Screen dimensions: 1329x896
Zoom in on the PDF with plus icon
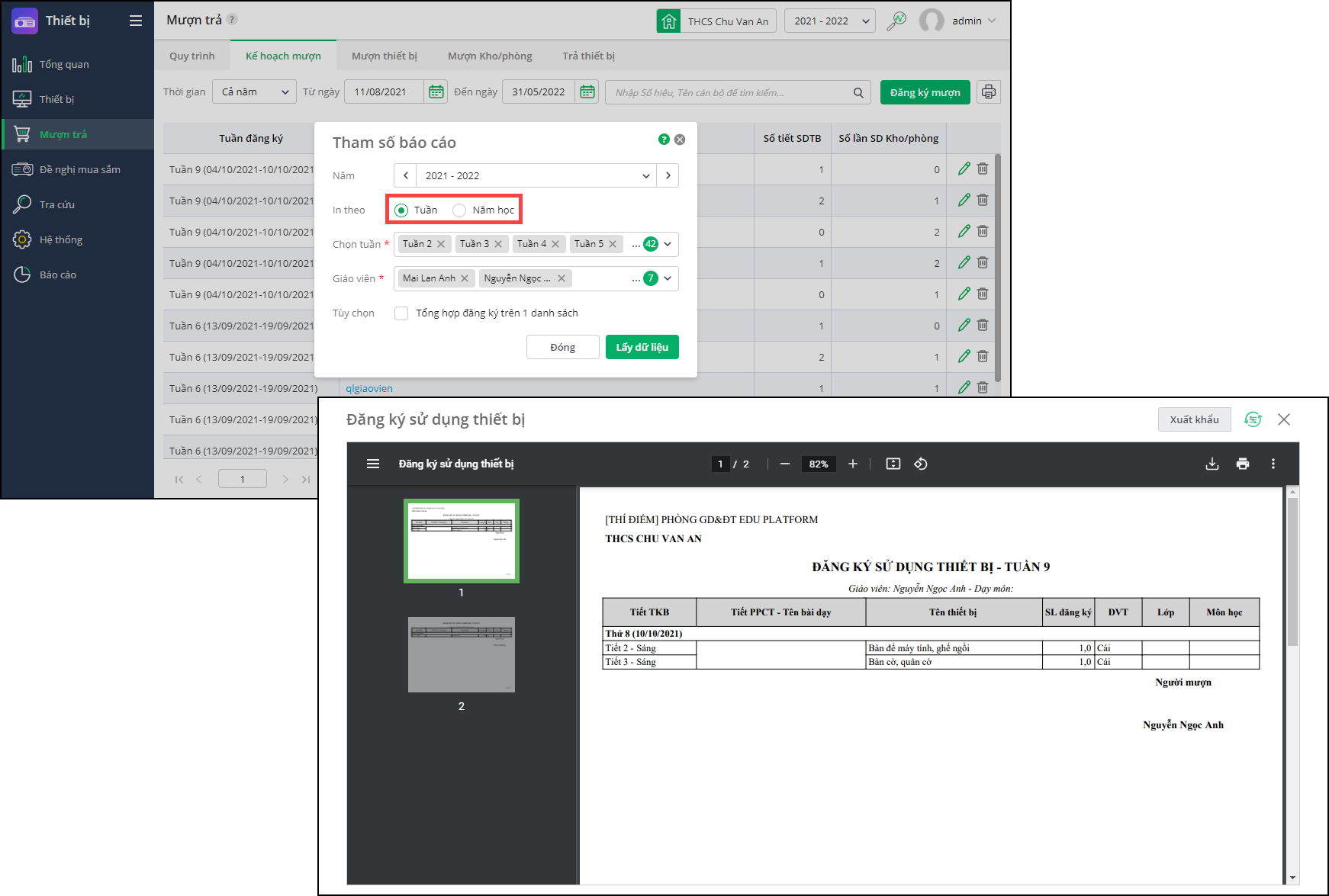[x=853, y=464]
